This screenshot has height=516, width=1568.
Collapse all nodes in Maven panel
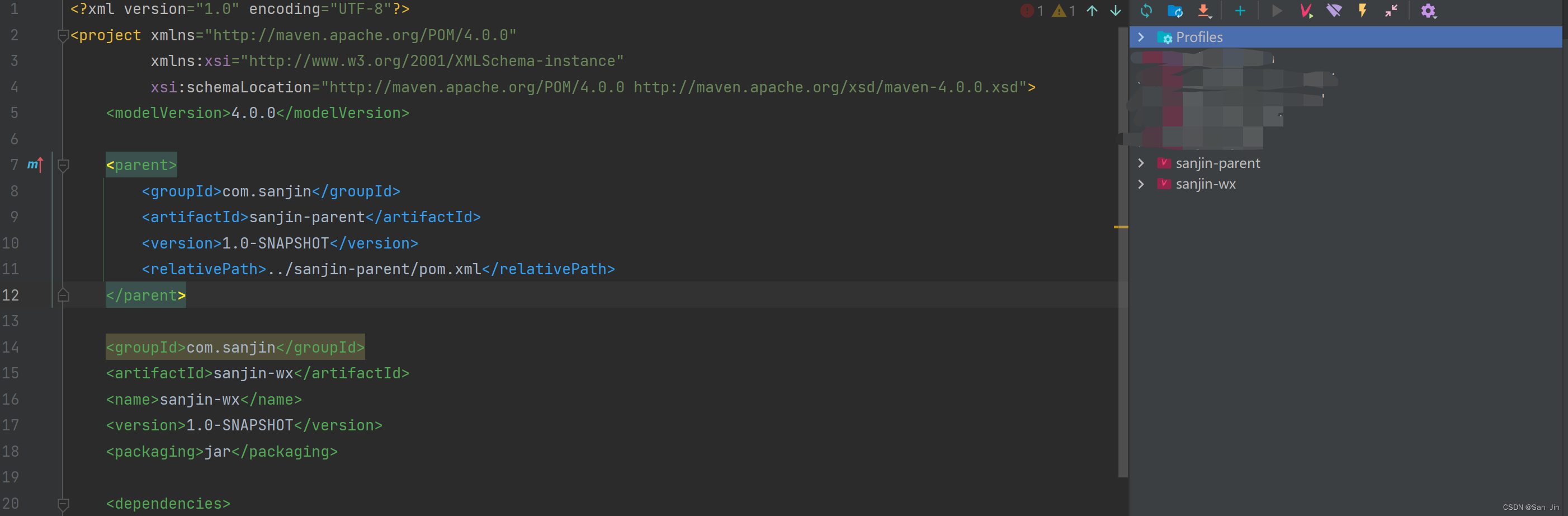coord(1391,11)
